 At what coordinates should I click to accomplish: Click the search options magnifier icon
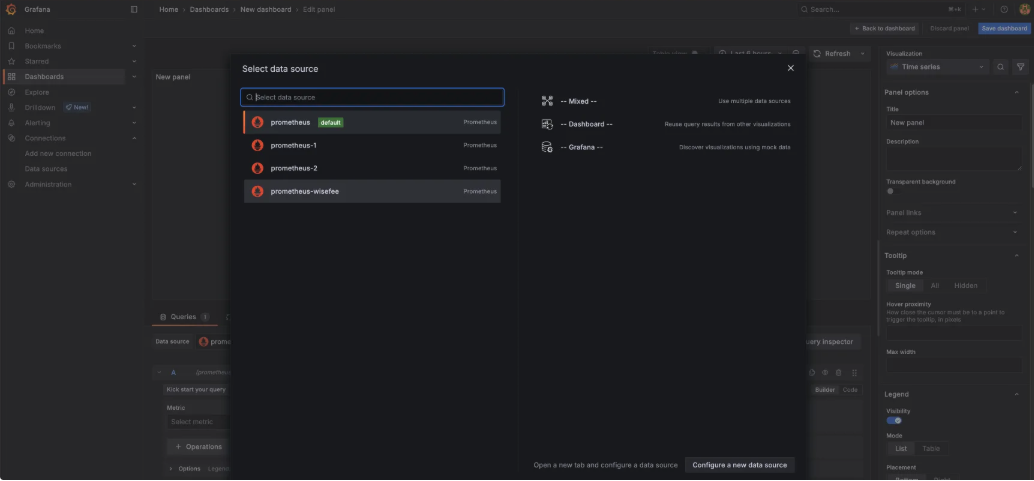coord(1000,67)
